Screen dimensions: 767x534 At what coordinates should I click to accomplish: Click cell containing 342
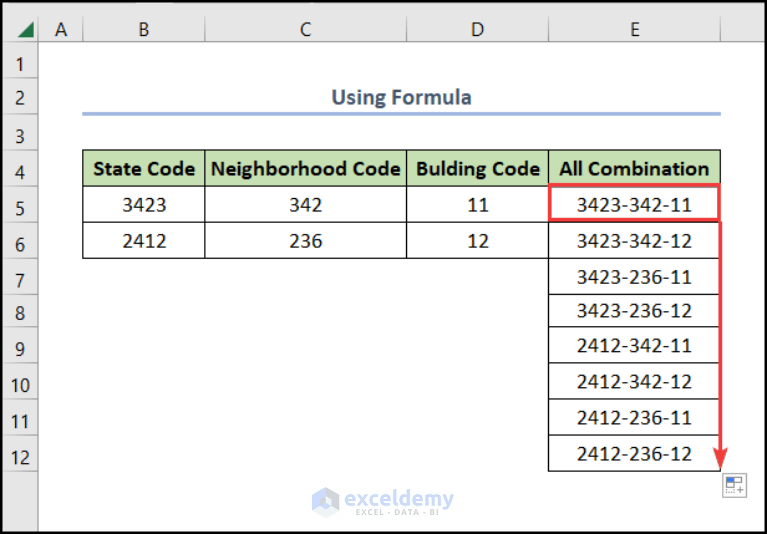306,204
